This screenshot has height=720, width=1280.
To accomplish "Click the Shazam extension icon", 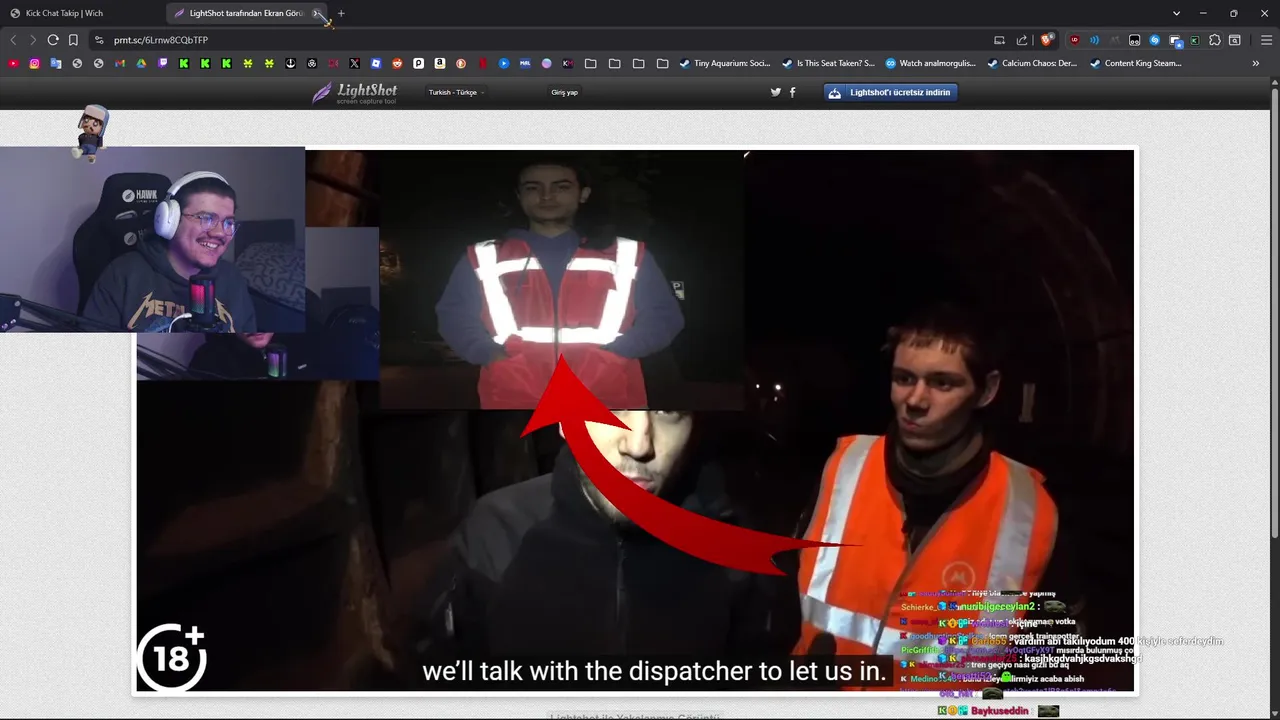I will click(1155, 40).
